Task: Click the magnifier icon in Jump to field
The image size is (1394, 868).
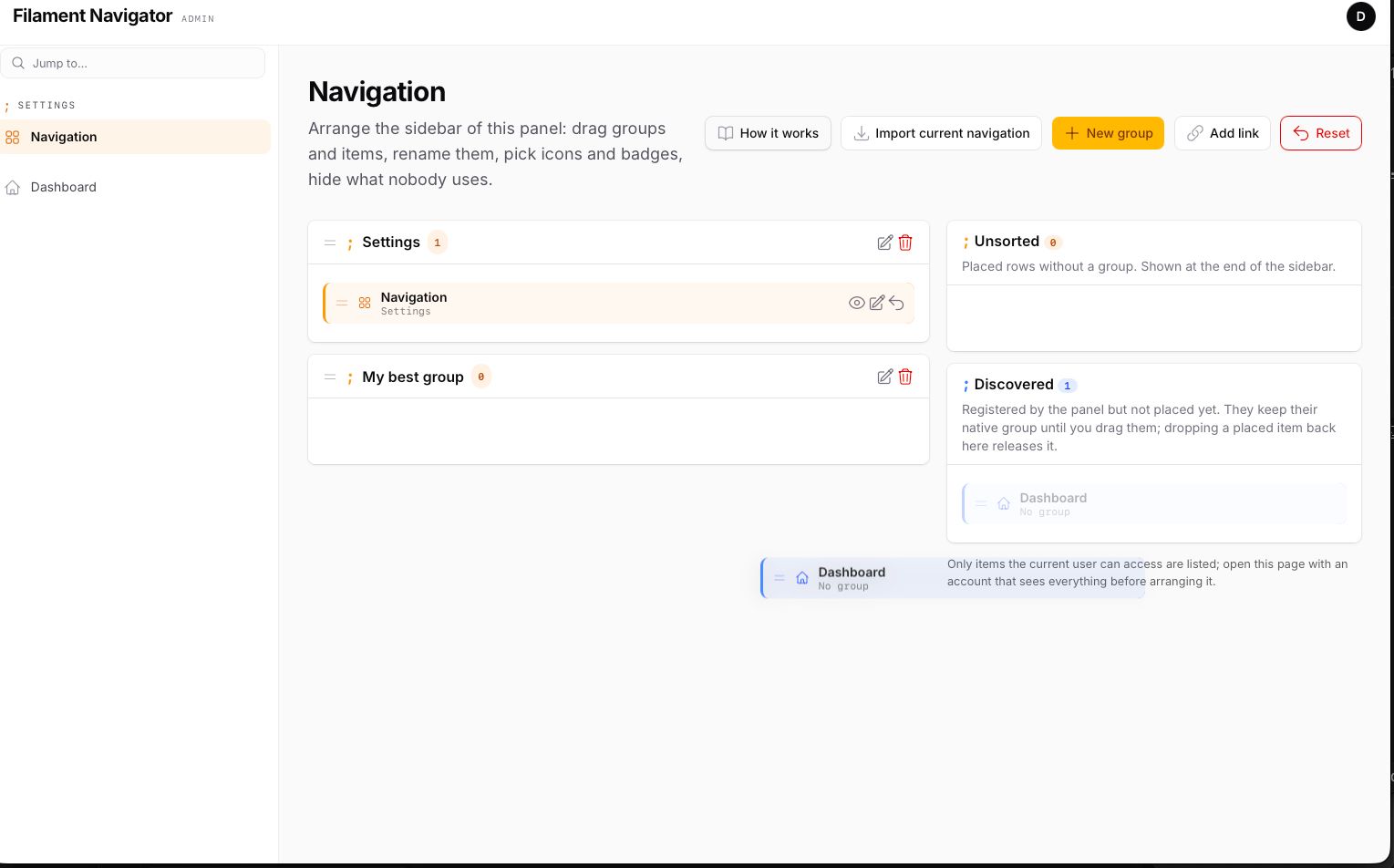Action: (18, 63)
